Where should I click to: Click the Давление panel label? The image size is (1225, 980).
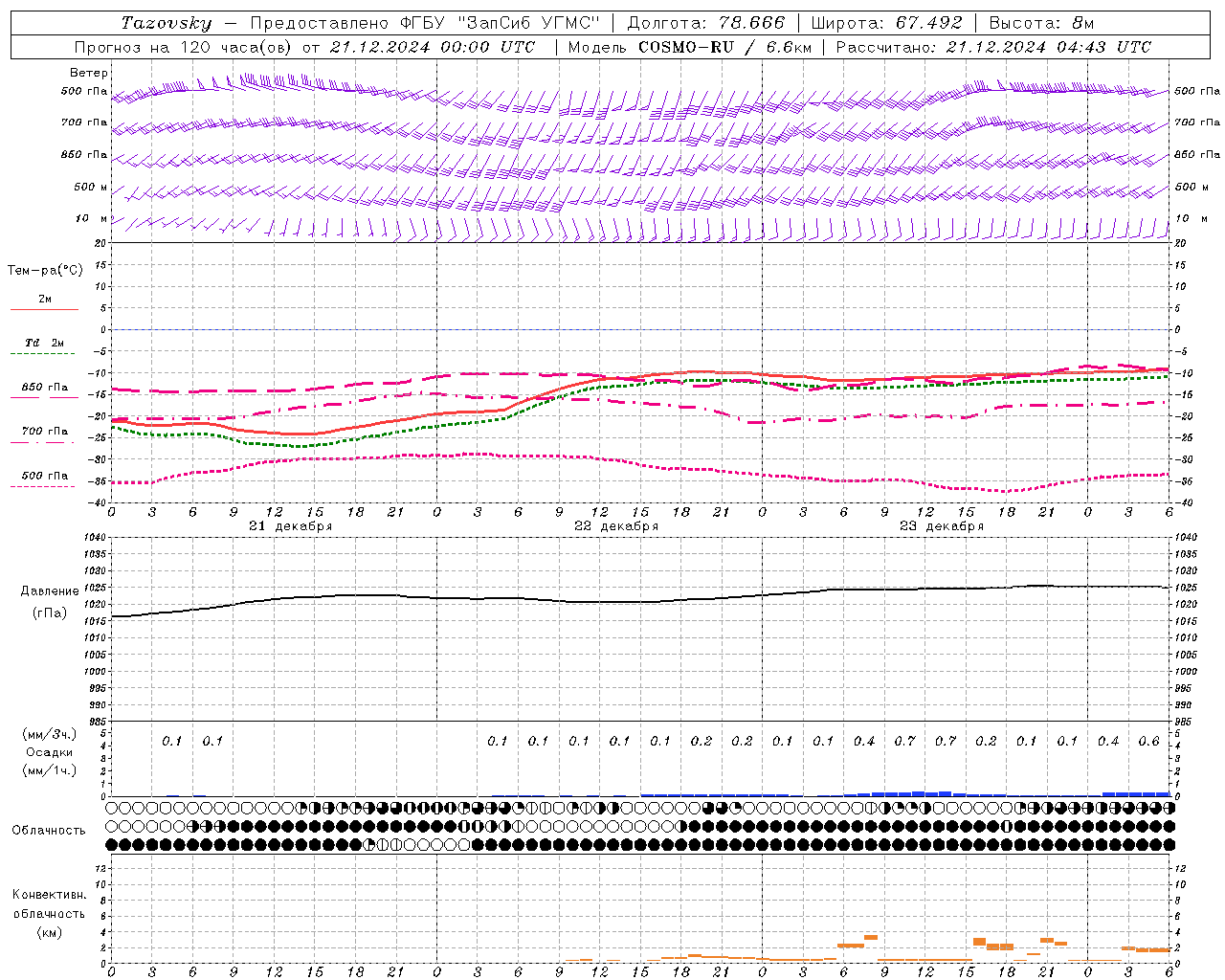[50, 591]
